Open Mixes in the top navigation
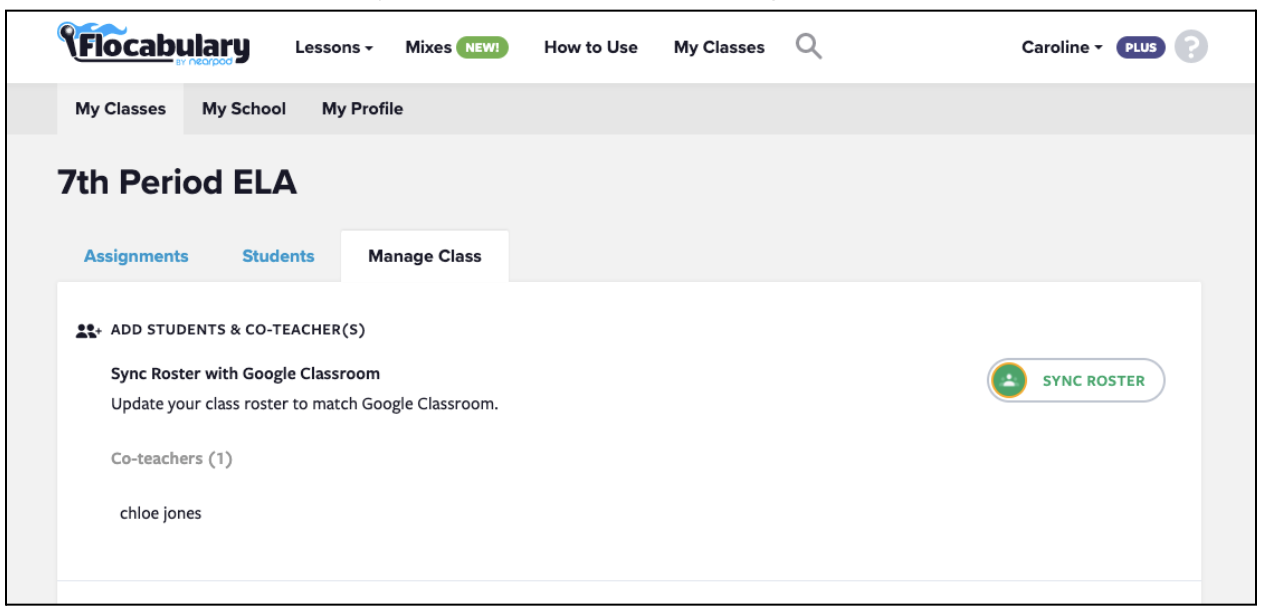Image resolution: width=1262 pixels, height=612 pixels. (x=428, y=47)
